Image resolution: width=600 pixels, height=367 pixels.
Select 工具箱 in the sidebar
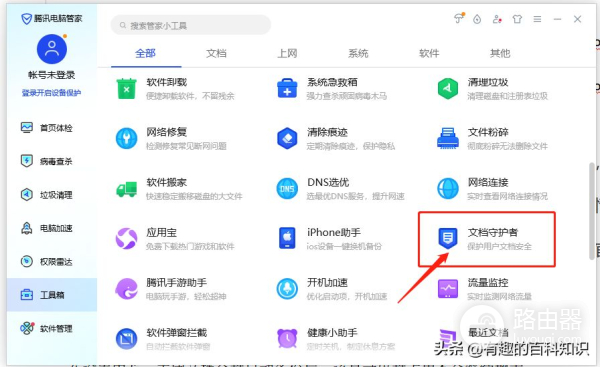[x=52, y=295]
